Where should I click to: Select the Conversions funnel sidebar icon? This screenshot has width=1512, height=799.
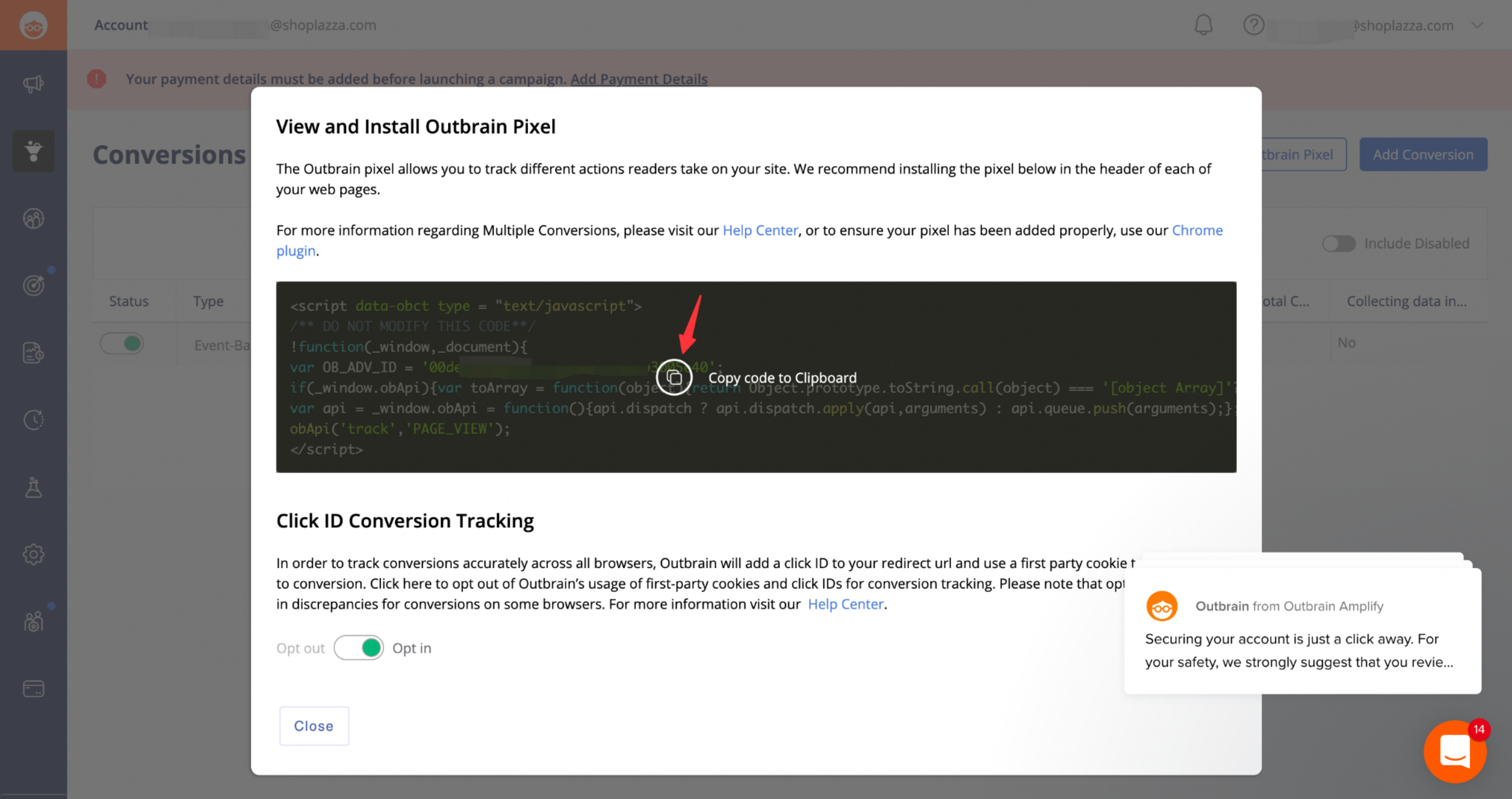33,151
